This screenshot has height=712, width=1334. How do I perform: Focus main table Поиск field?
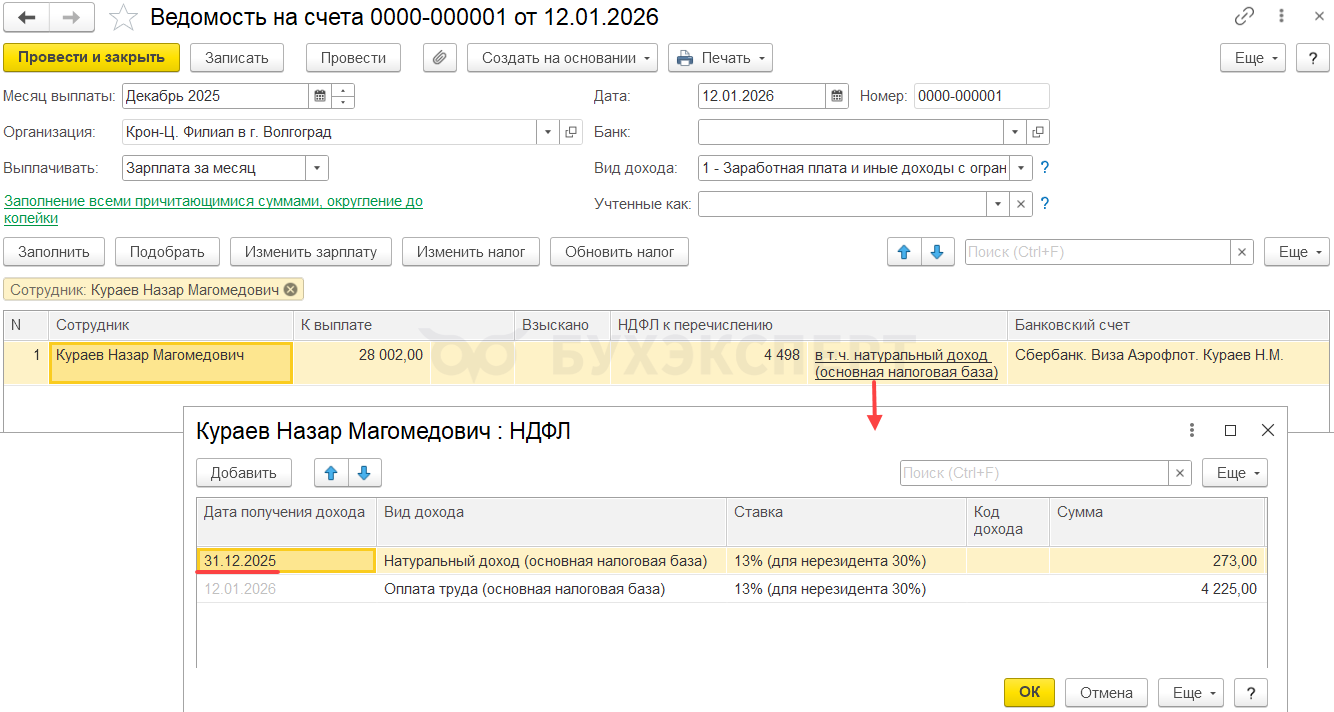(x=1097, y=252)
